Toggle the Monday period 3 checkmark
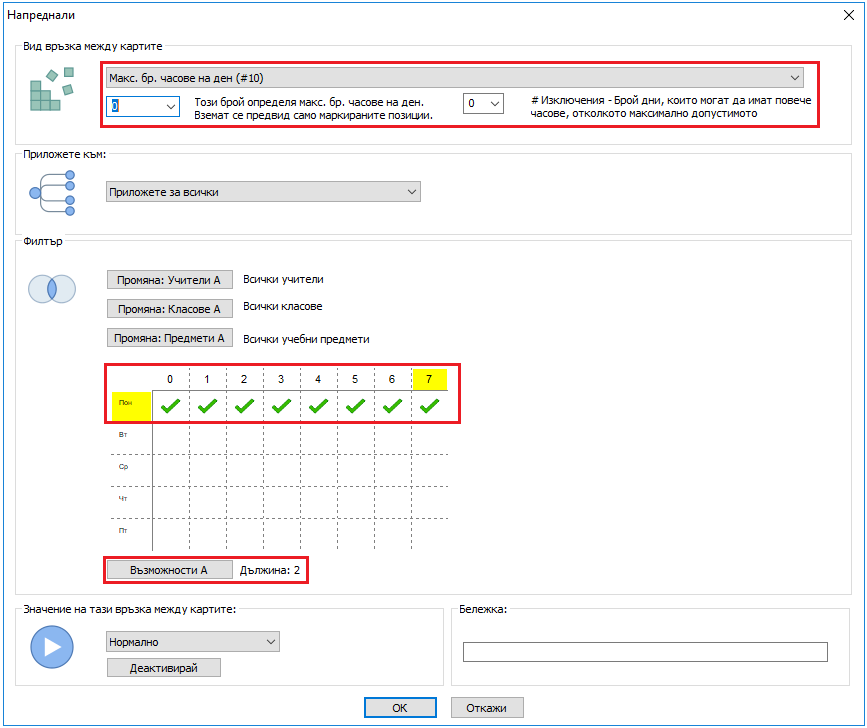 [282, 406]
